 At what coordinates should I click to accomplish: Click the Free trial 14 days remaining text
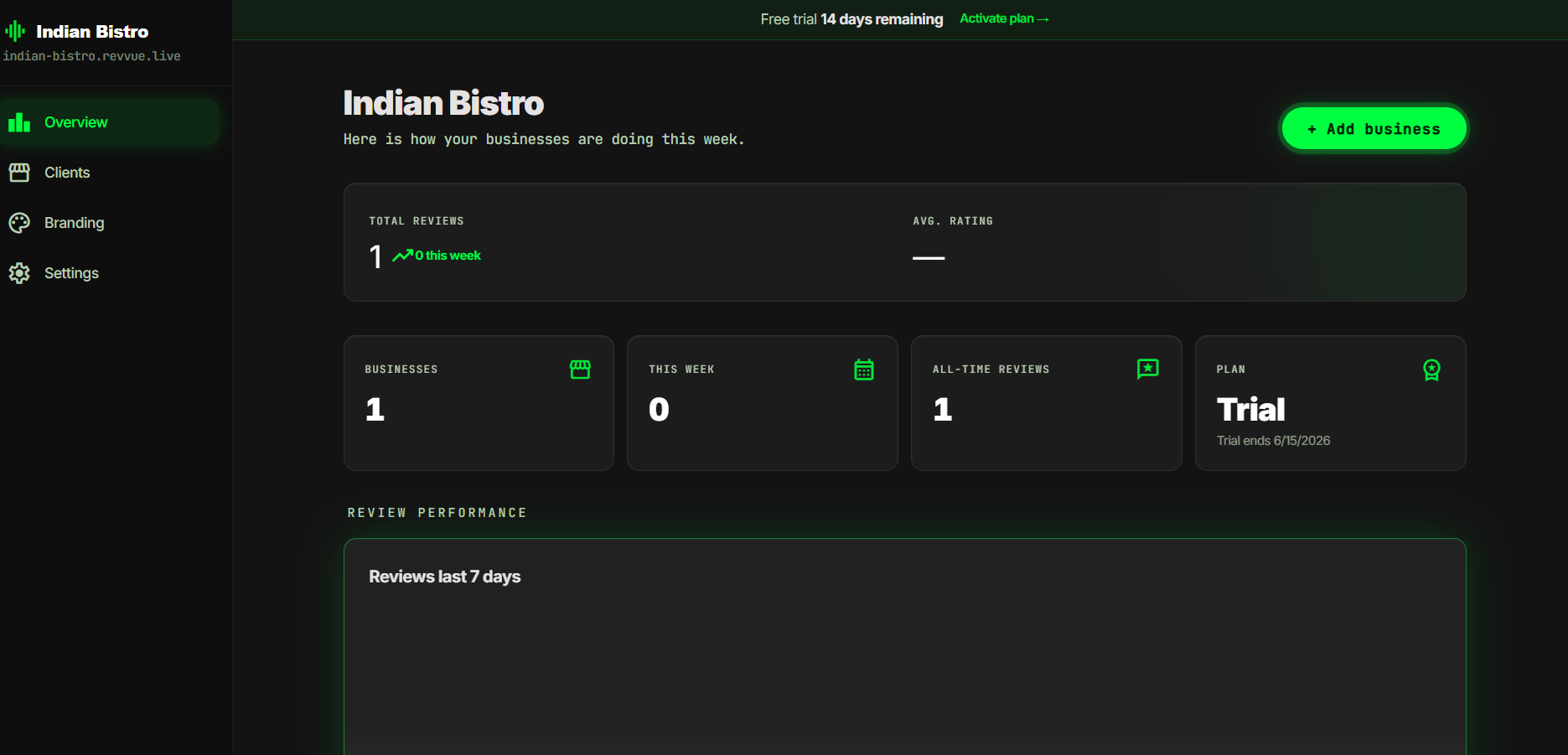tap(851, 19)
